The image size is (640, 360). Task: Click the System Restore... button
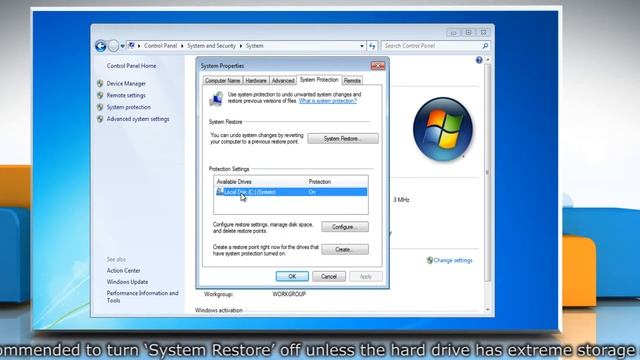point(343,139)
